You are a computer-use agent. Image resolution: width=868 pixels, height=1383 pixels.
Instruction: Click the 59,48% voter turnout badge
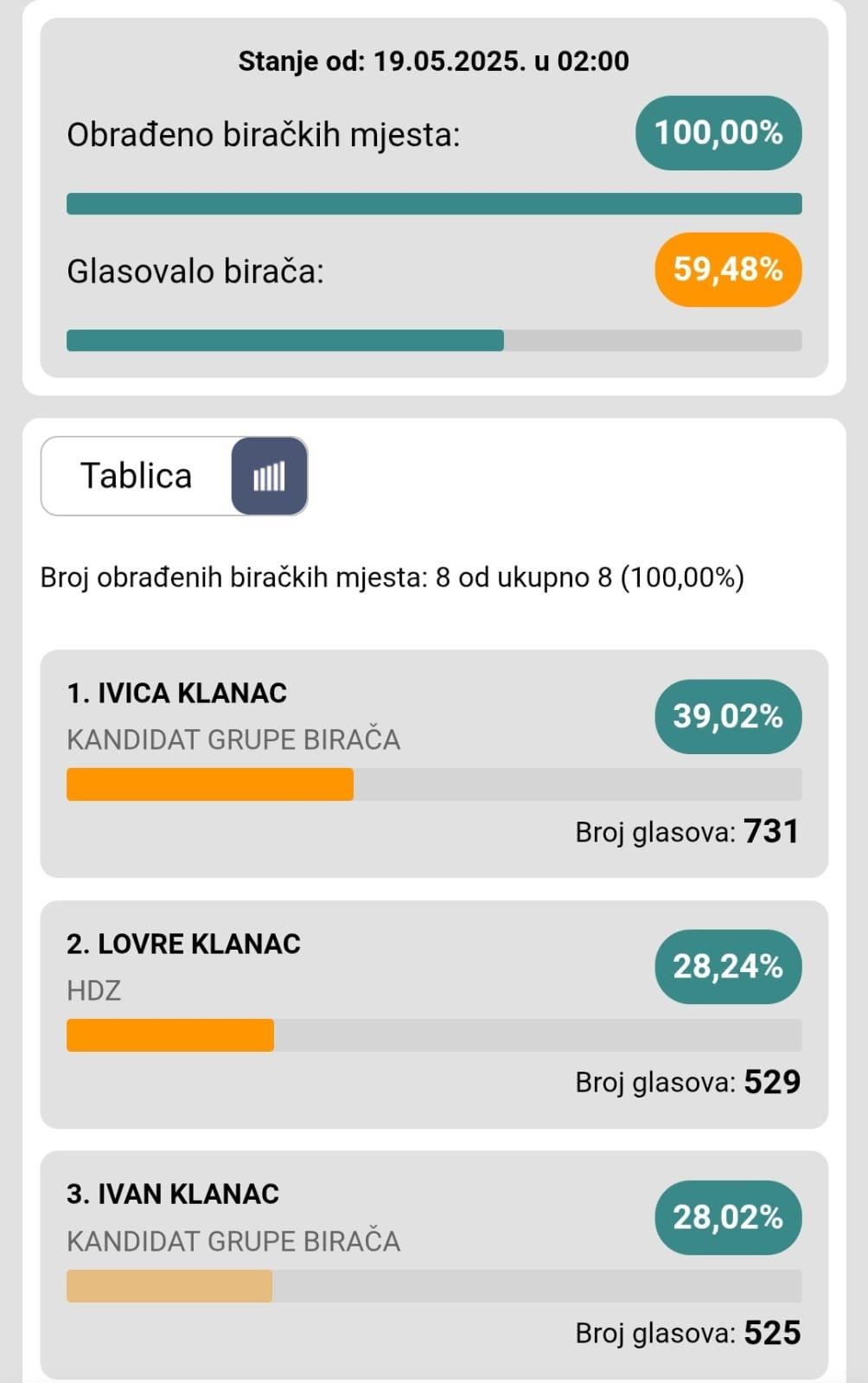coord(728,270)
